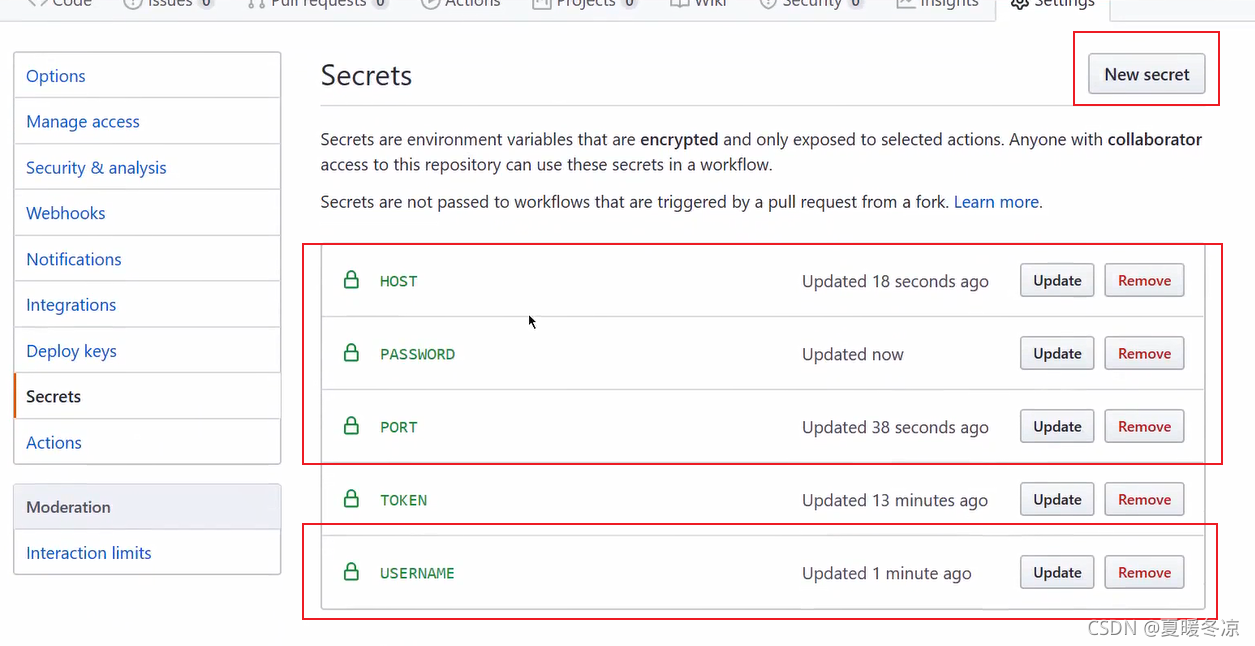The height and width of the screenshot is (646, 1255).
Task: Open the Learn more link
Action: [x=996, y=202]
